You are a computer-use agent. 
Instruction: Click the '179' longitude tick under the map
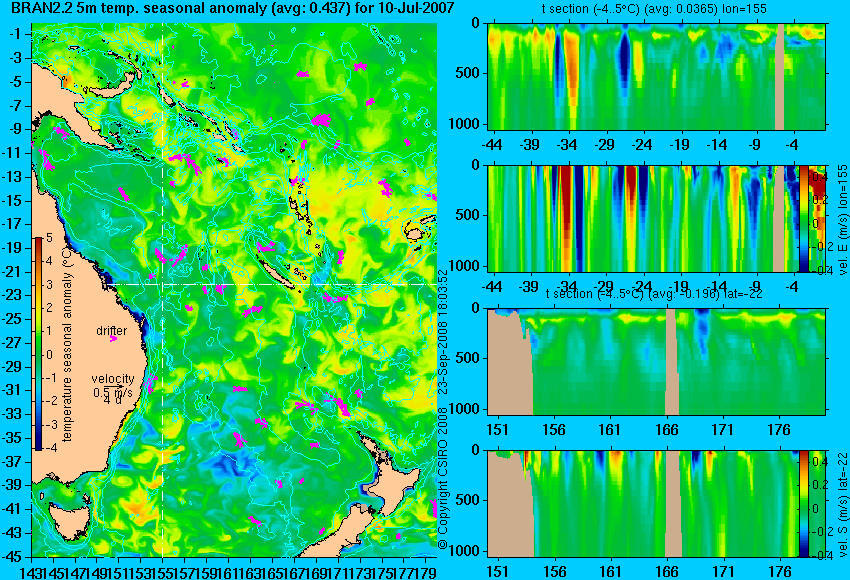coord(425,572)
